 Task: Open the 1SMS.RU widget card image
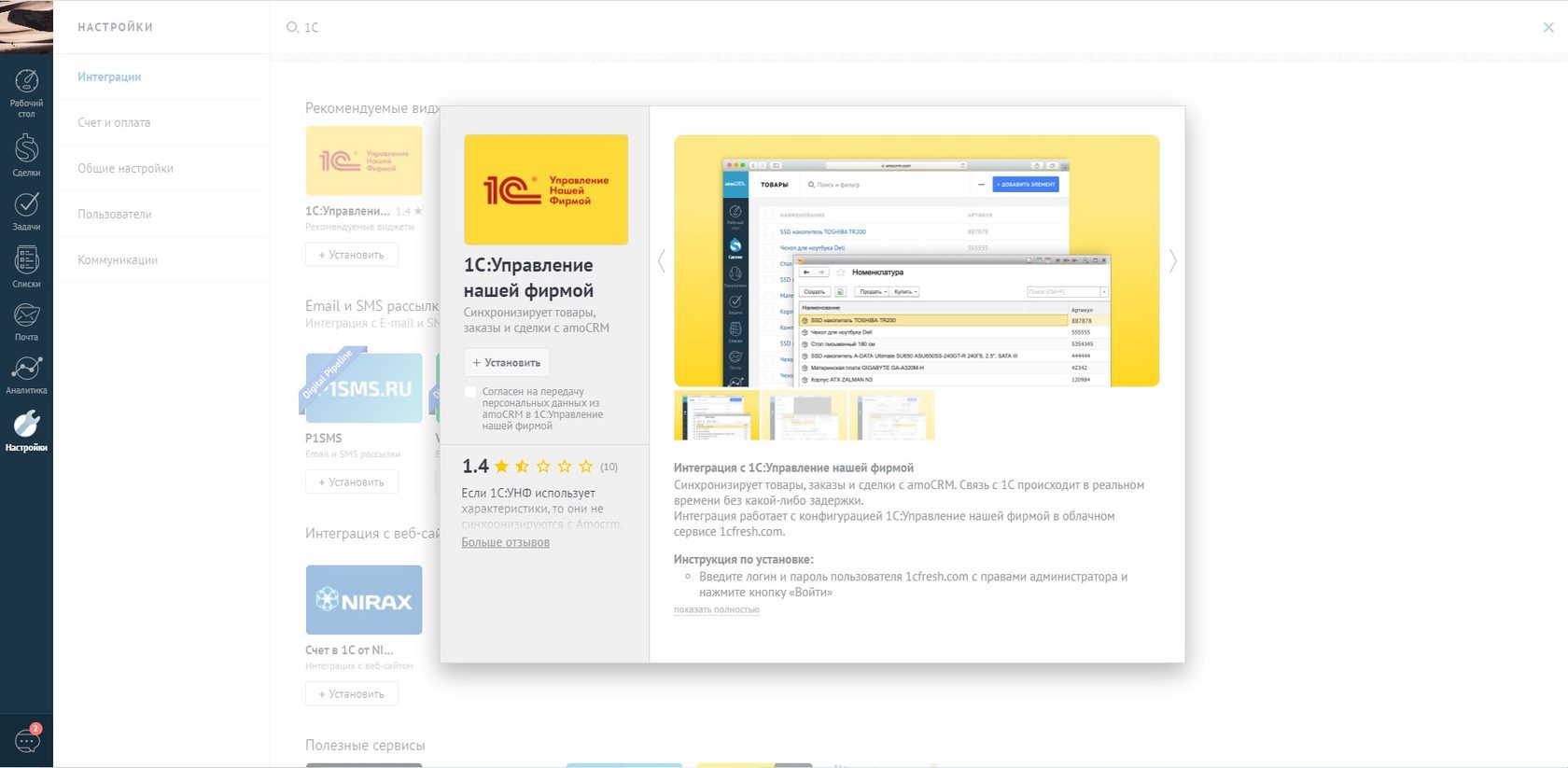tap(364, 387)
